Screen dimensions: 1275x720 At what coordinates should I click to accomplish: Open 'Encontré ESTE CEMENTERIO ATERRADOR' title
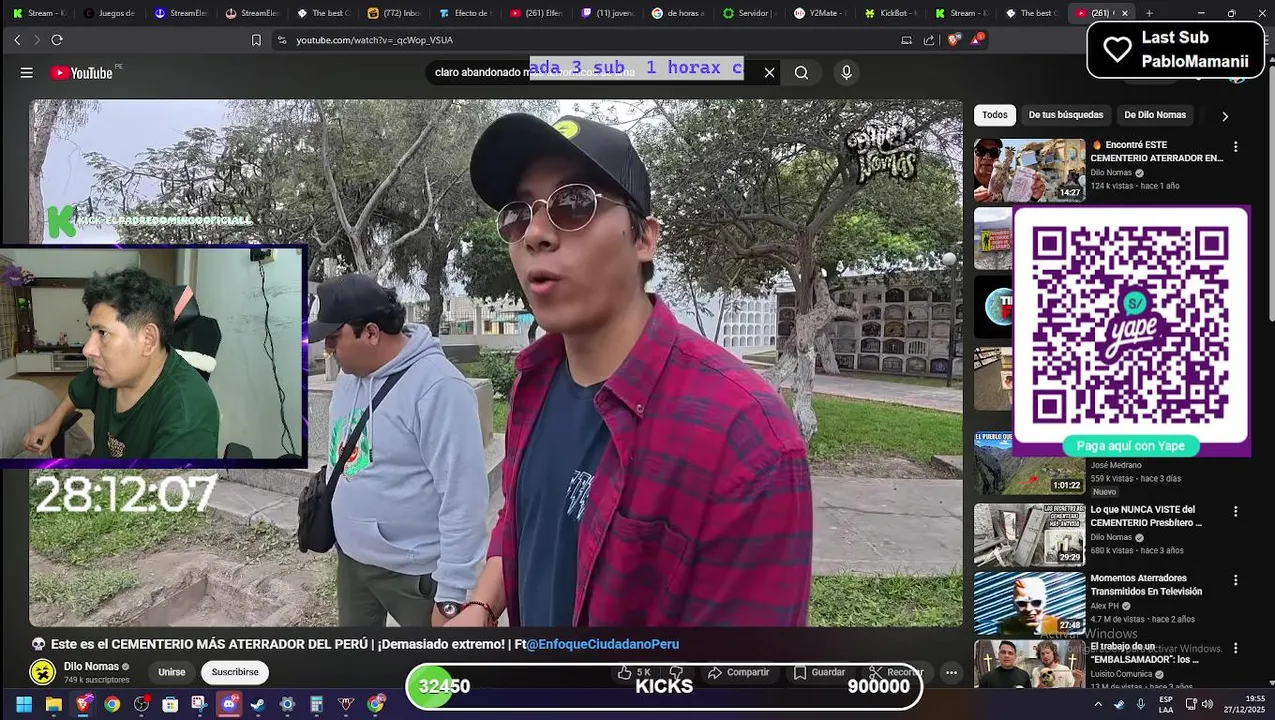click(1157, 151)
